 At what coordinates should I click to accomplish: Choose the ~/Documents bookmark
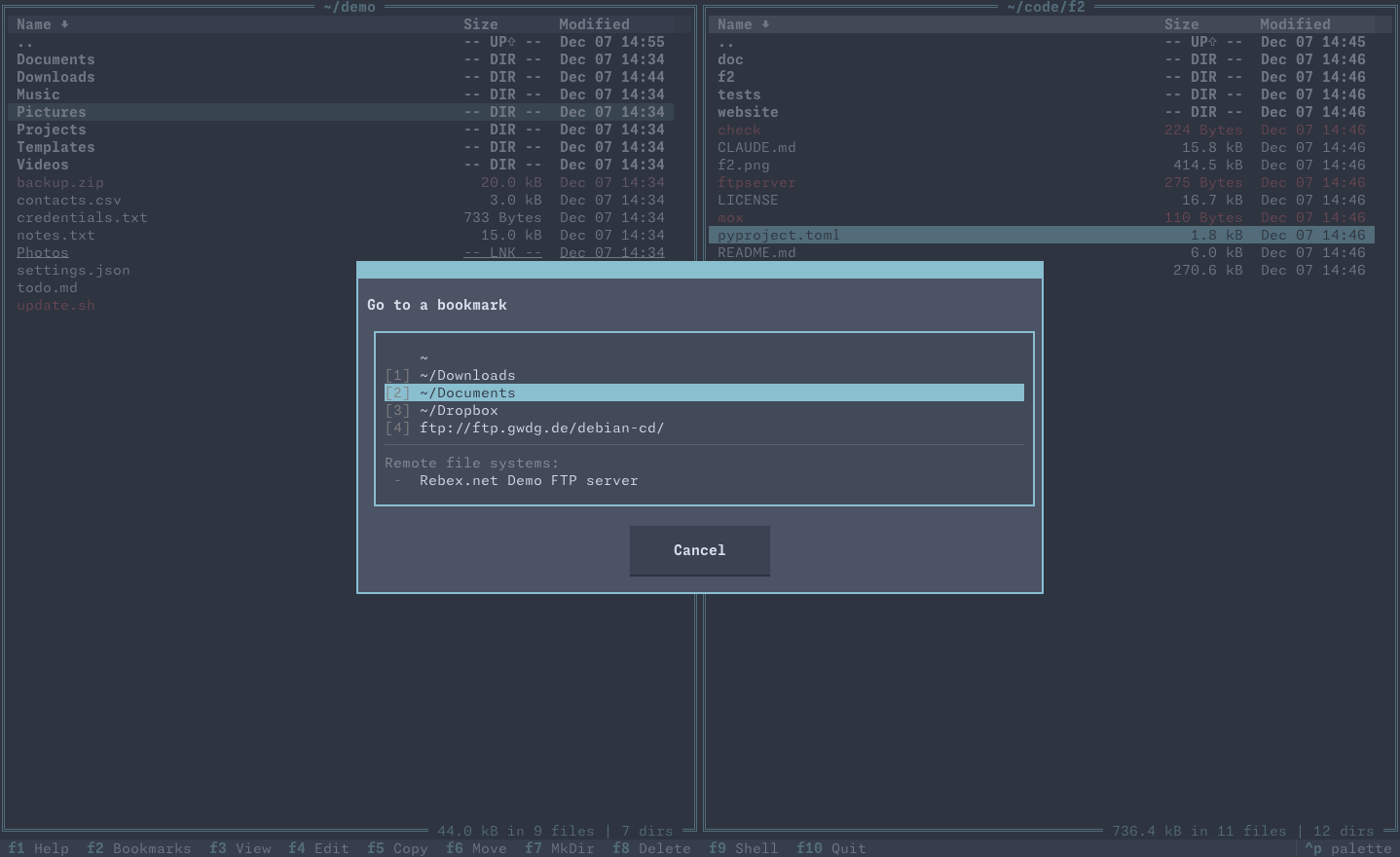pyautogui.click(x=467, y=392)
